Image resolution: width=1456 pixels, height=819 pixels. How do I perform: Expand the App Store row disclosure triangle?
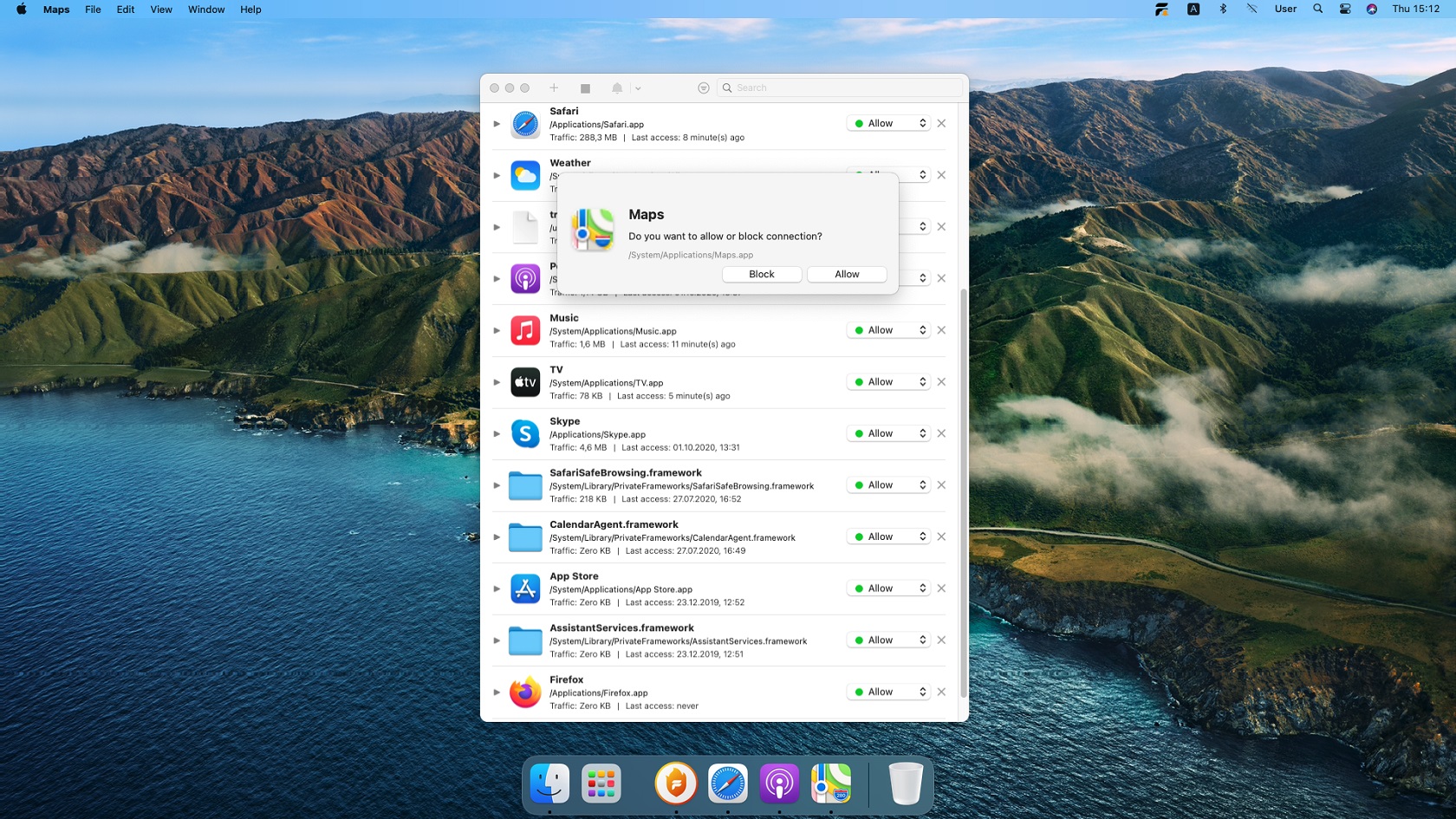pyautogui.click(x=497, y=588)
